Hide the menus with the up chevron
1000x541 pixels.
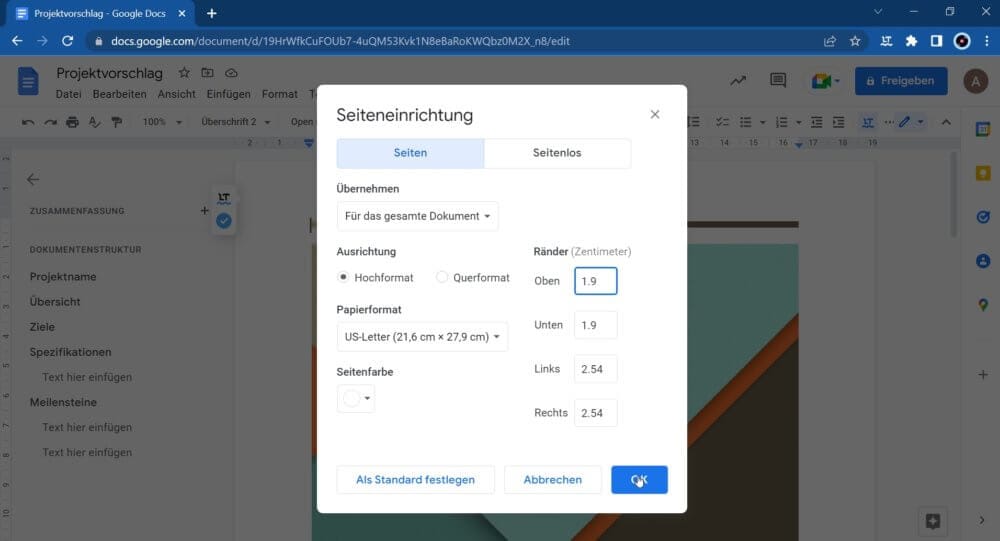946,122
